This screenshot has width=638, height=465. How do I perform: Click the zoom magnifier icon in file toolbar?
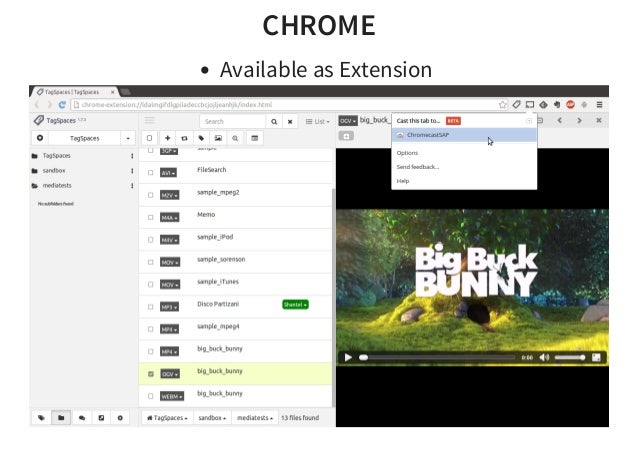(235, 138)
